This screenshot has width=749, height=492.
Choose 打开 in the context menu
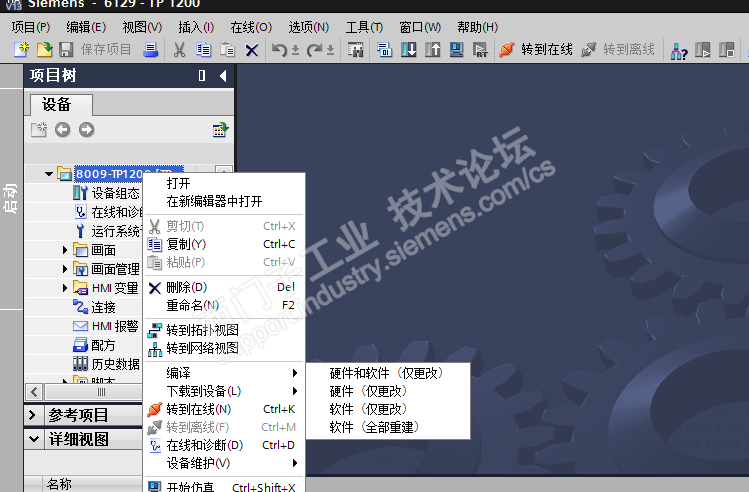[224, 183]
